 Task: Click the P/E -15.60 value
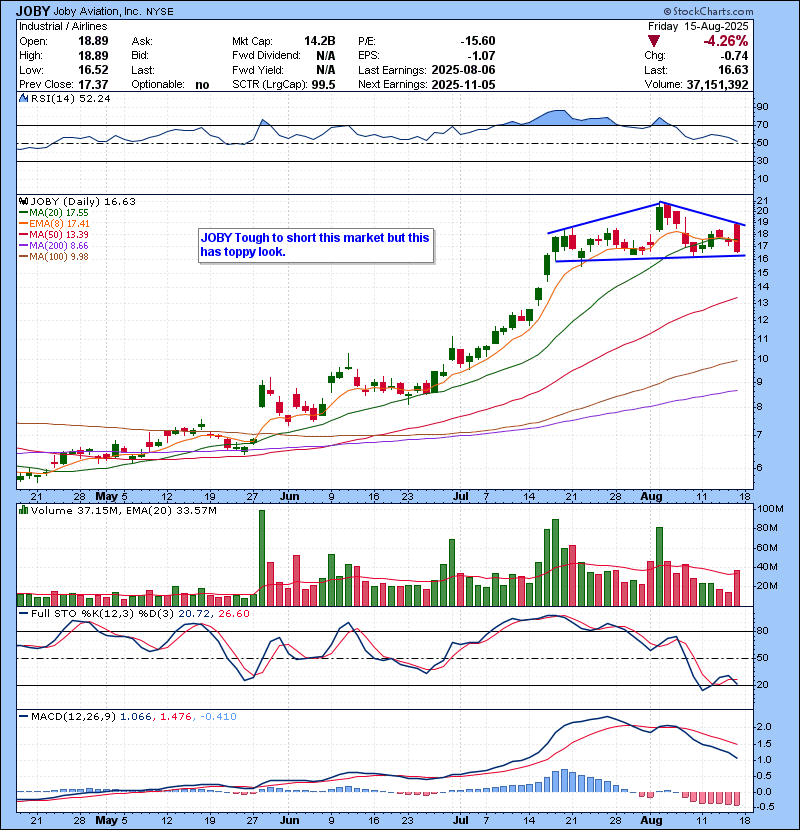478,41
